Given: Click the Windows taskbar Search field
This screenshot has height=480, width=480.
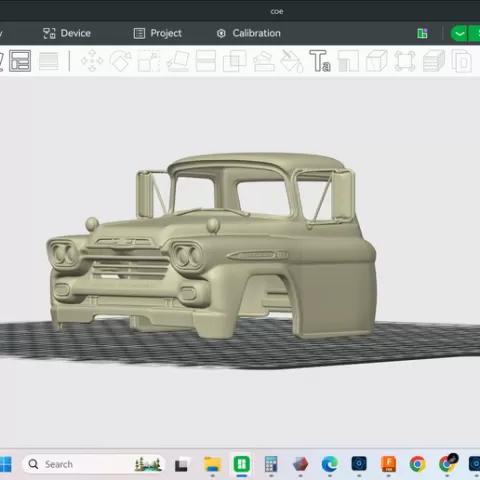Looking at the screenshot, I should click(x=93, y=464).
